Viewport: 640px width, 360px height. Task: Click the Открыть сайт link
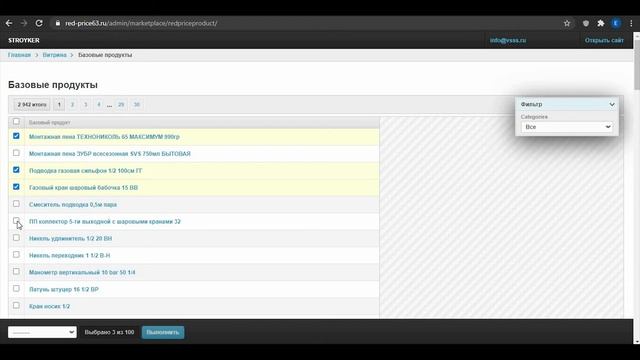point(604,40)
